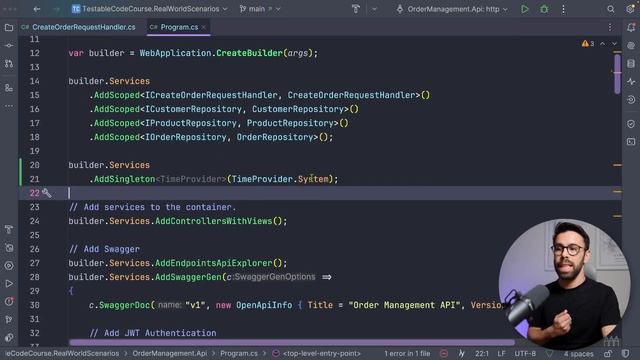
Task: Click the Build hammer icon in toolbar
Action: point(356,9)
